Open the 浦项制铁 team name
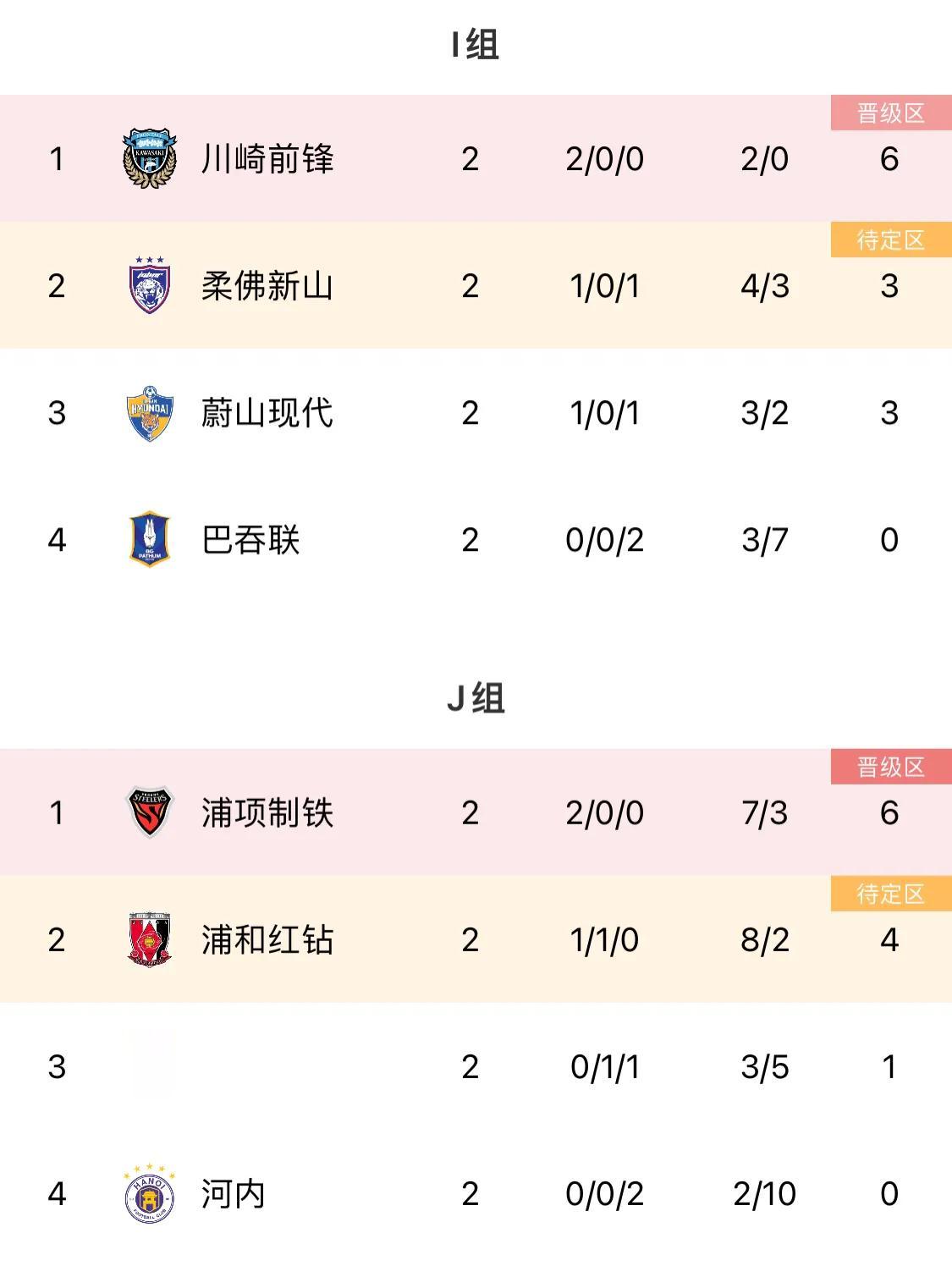The height and width of the screenshot is (1288, 952). pyautogui.click(x=267, y=813)
